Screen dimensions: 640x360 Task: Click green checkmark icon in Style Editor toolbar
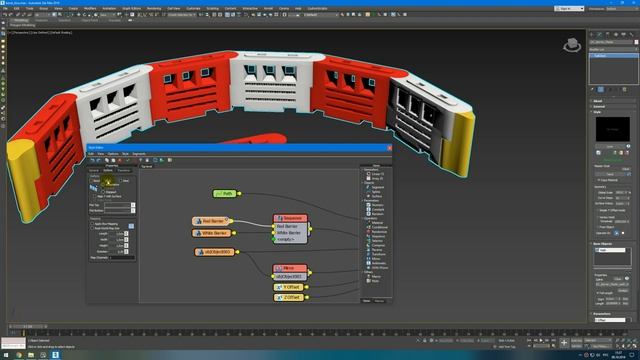click(x=128, y=160)
